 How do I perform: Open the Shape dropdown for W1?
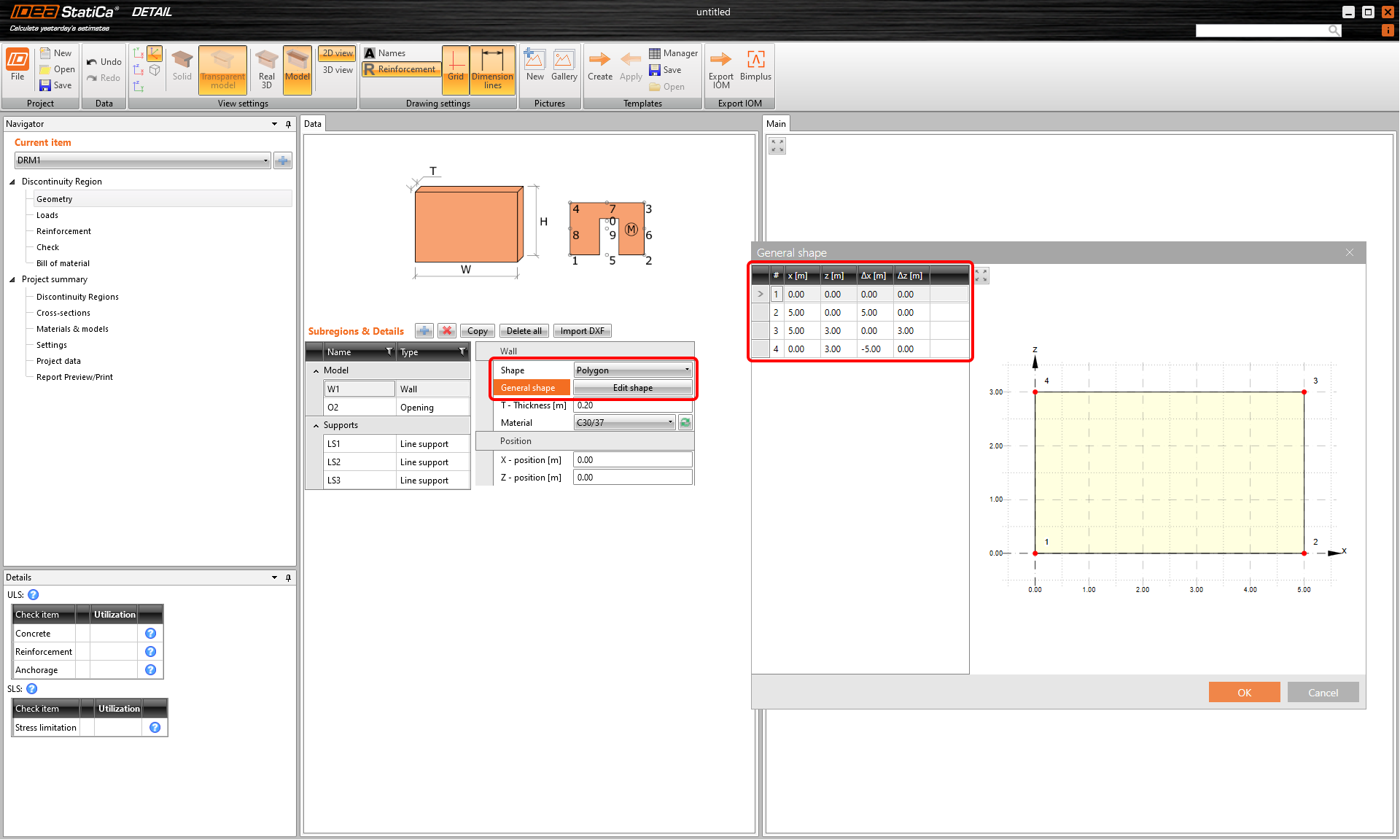point(630,370)
